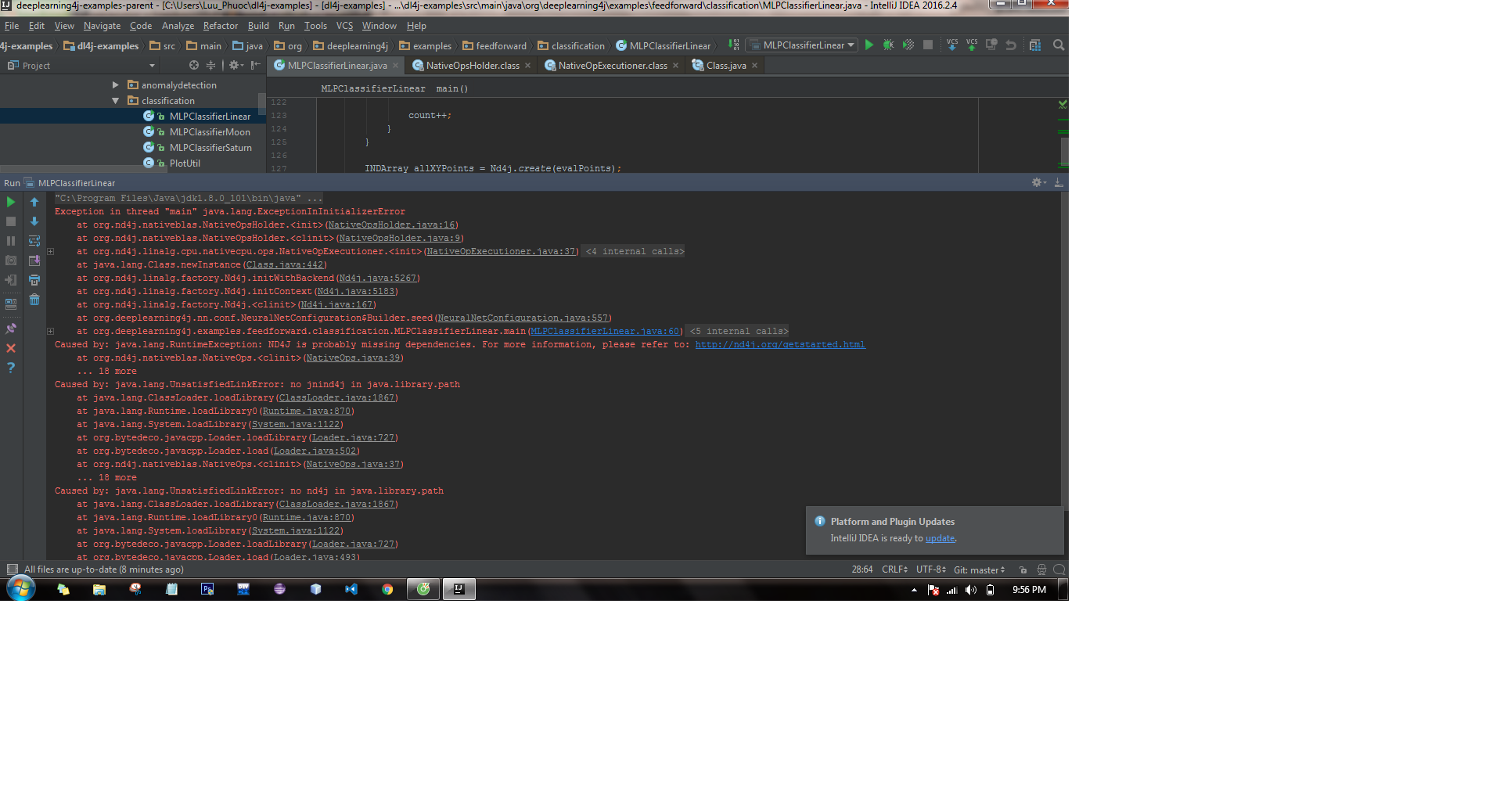This screenshot has width=1507, height=812.
Task: Run MLPClassifierLinear from the main toolbar
Action: click(x=869, y=45)
